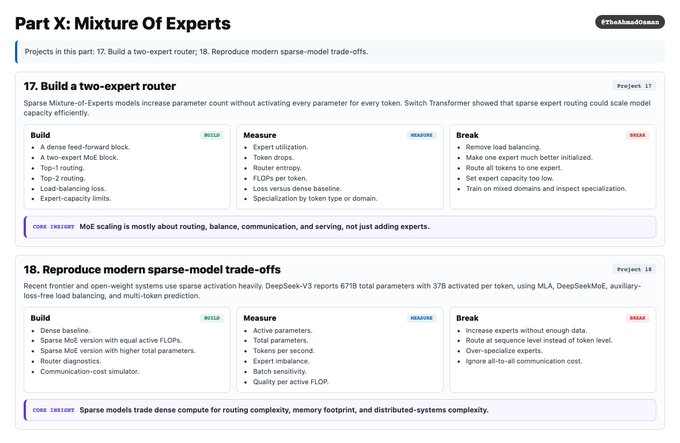Click the red BREAK badge in project 18
Viewport: 680px width, 443px height.
click(x=638, y=318)
